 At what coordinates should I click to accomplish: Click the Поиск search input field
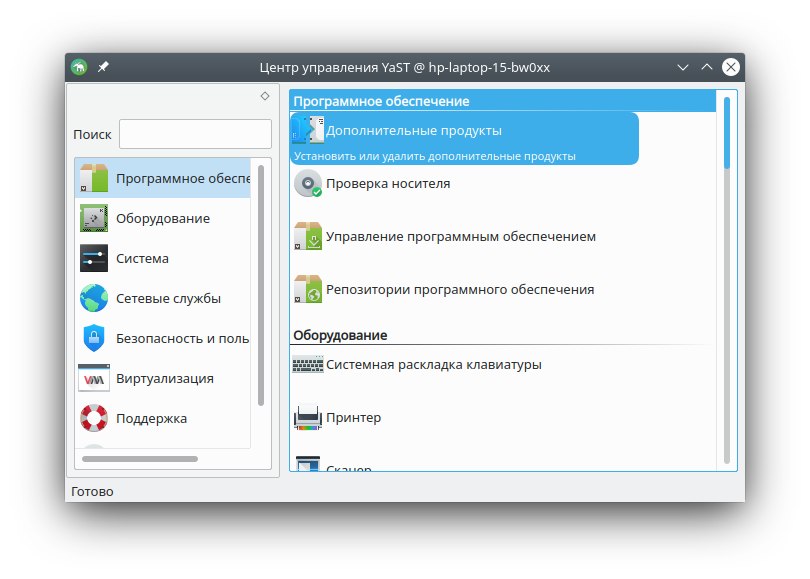click(195, 134)
